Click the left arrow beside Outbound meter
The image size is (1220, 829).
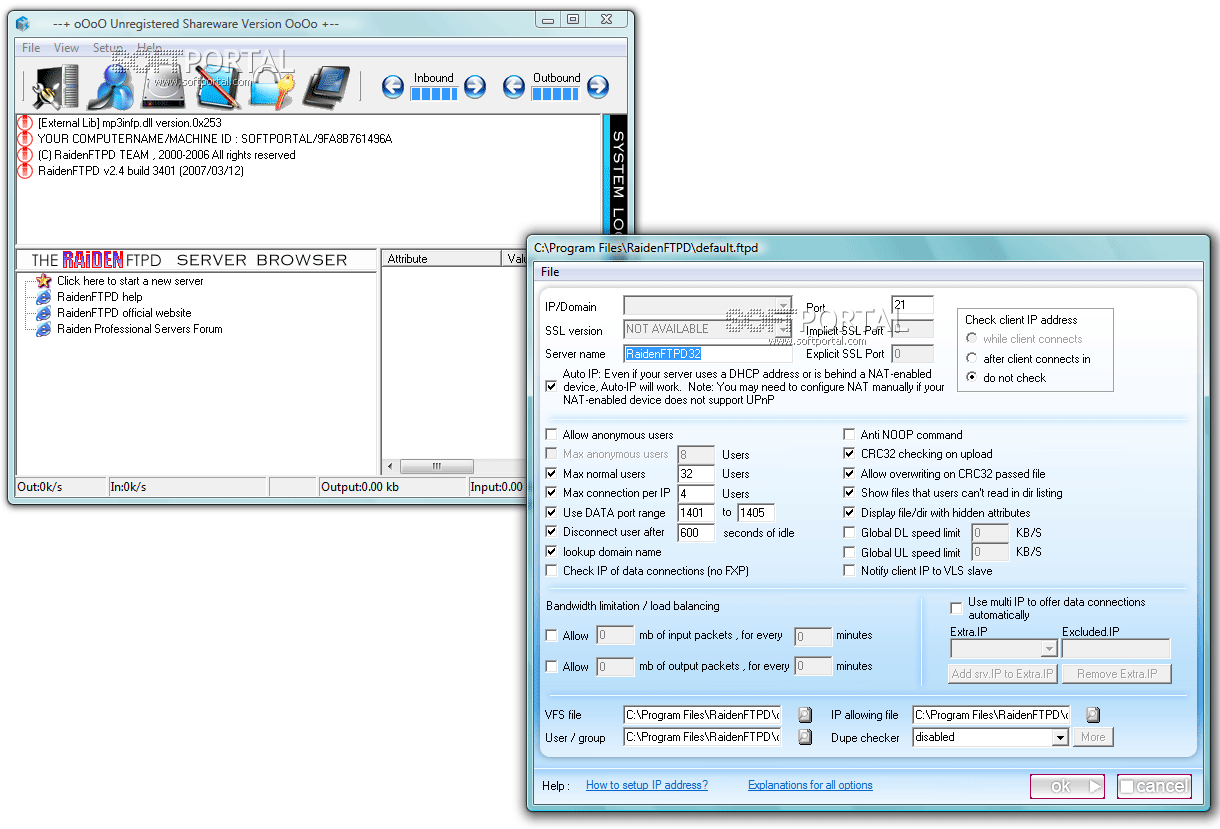point(514,87)
